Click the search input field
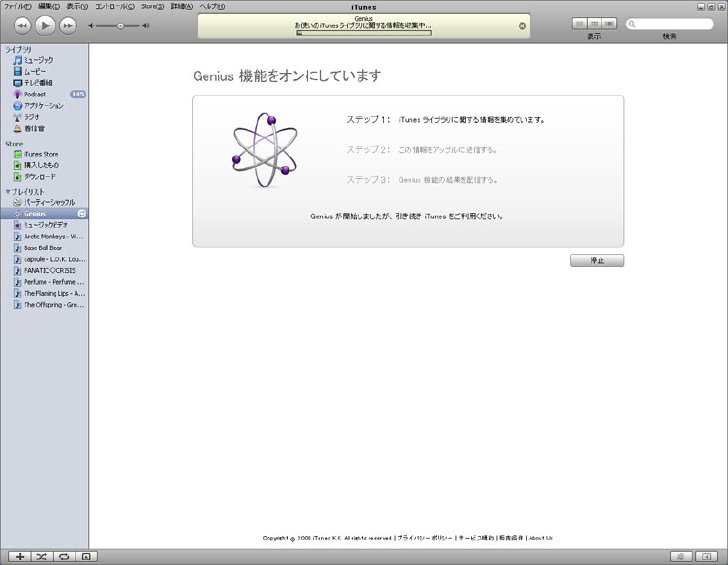This screenshot has width=728, height=565. coord(670,24)
